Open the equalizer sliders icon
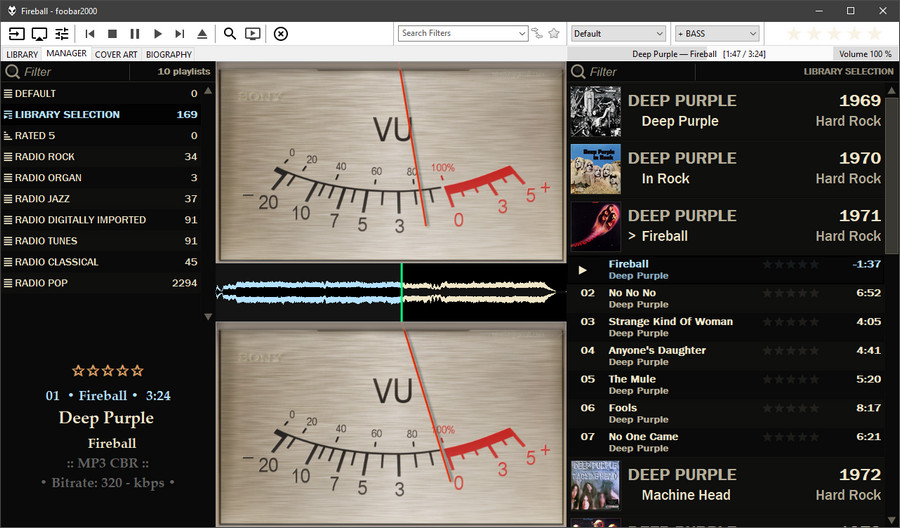The width and height of the screenshot is (900, 528). click(61, 34)
